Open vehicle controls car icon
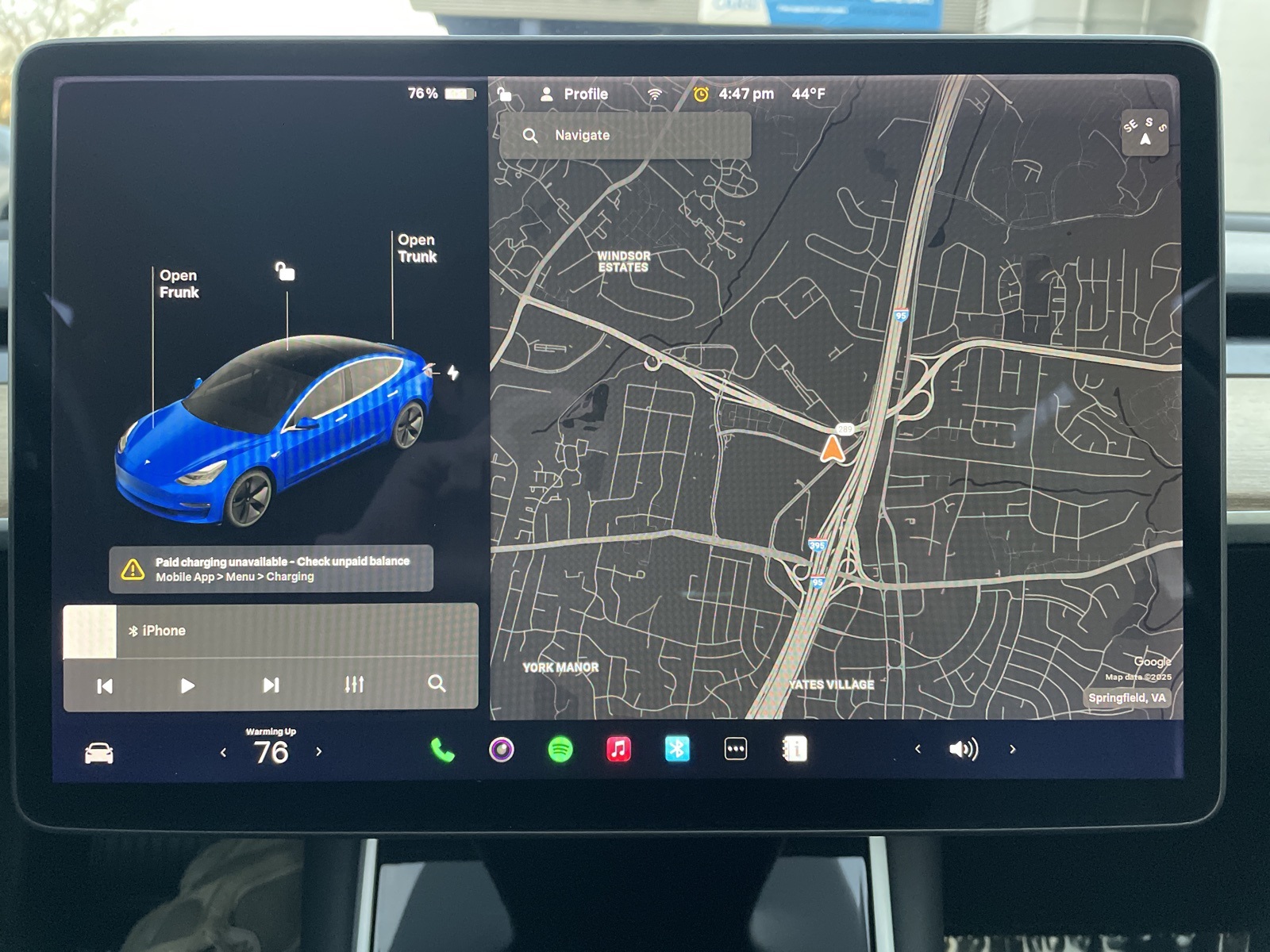The image size is (1270, 952). [x=99, y=753]
